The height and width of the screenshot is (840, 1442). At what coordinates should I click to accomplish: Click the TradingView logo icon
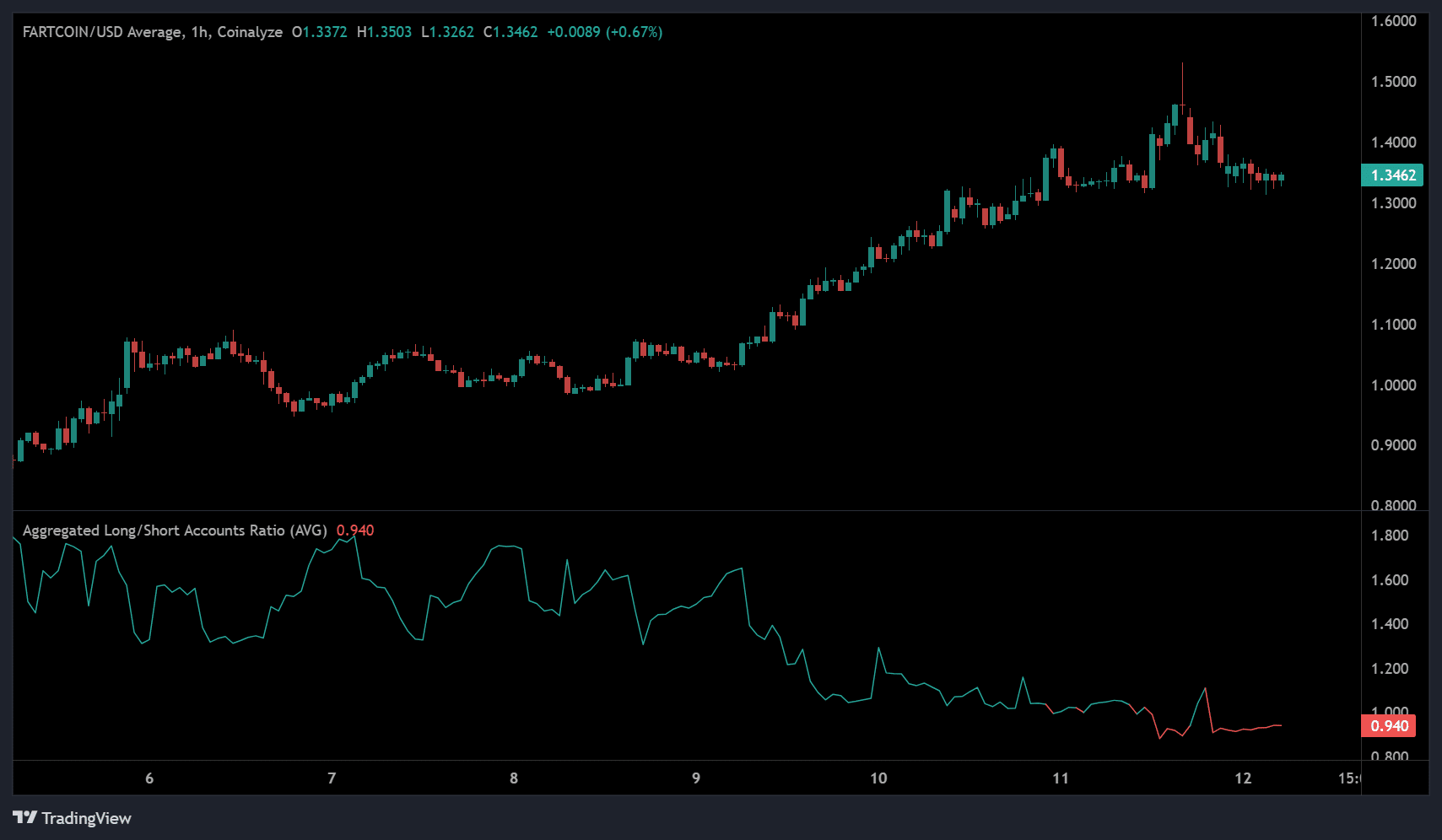(24, 818)
